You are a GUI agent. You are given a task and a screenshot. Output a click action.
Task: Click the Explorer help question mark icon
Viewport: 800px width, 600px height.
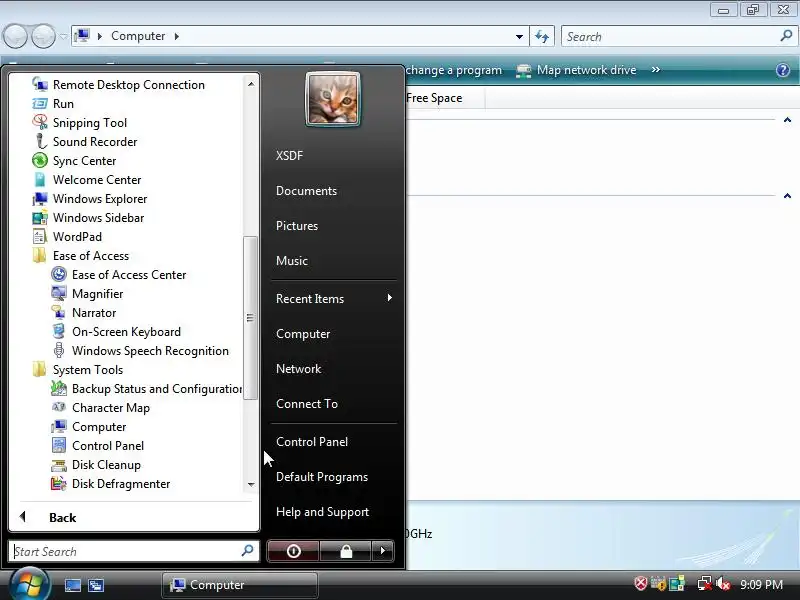783,70
